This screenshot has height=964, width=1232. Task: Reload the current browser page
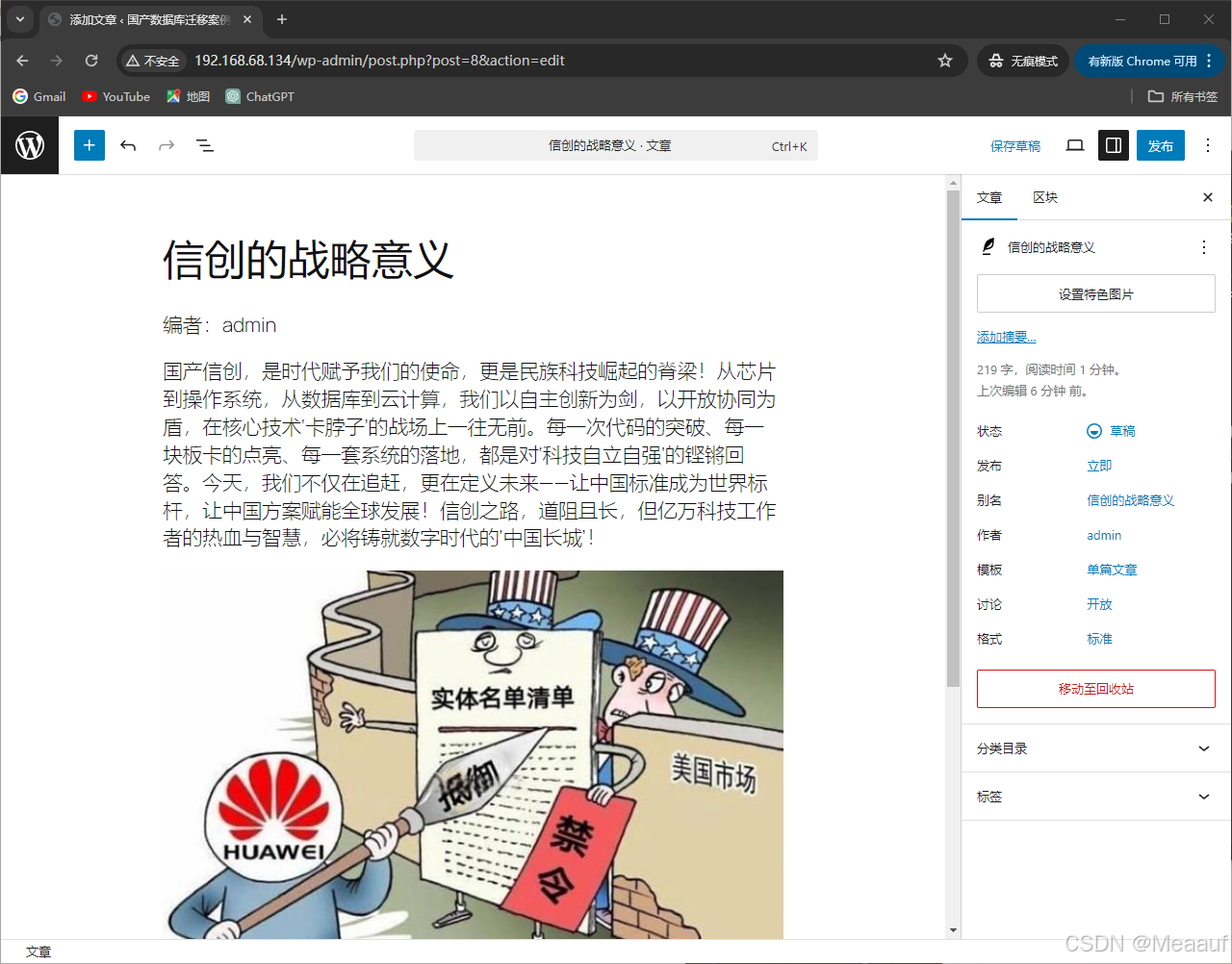pos(91,61)
